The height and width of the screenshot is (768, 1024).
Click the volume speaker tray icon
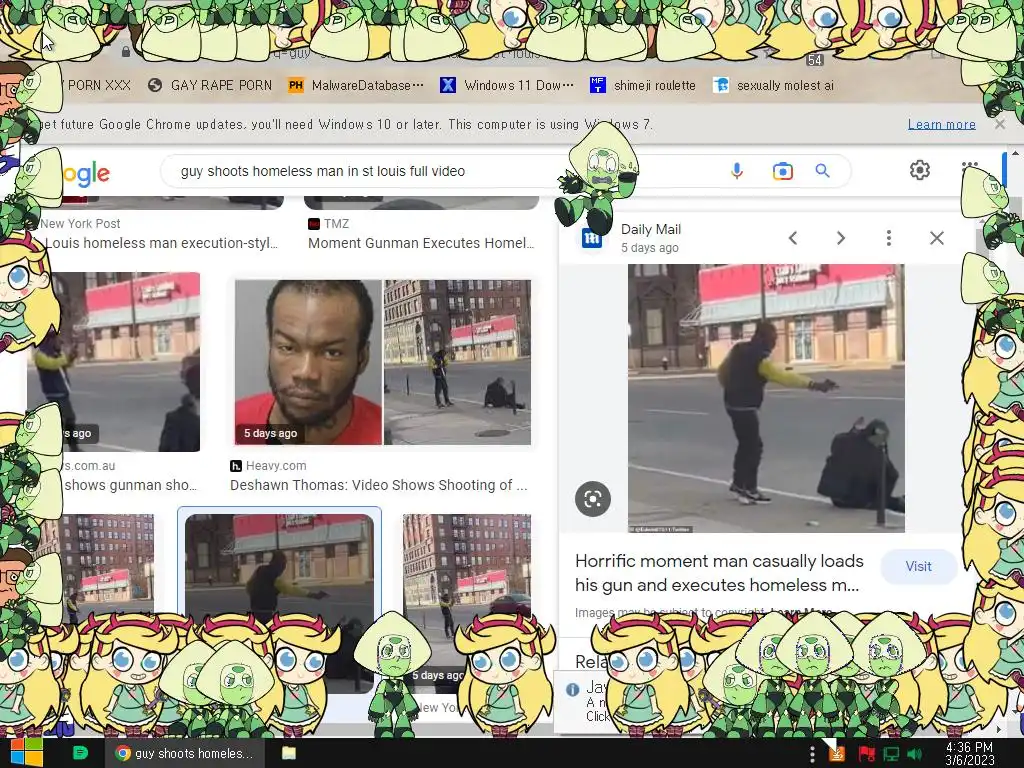(915, 754)
